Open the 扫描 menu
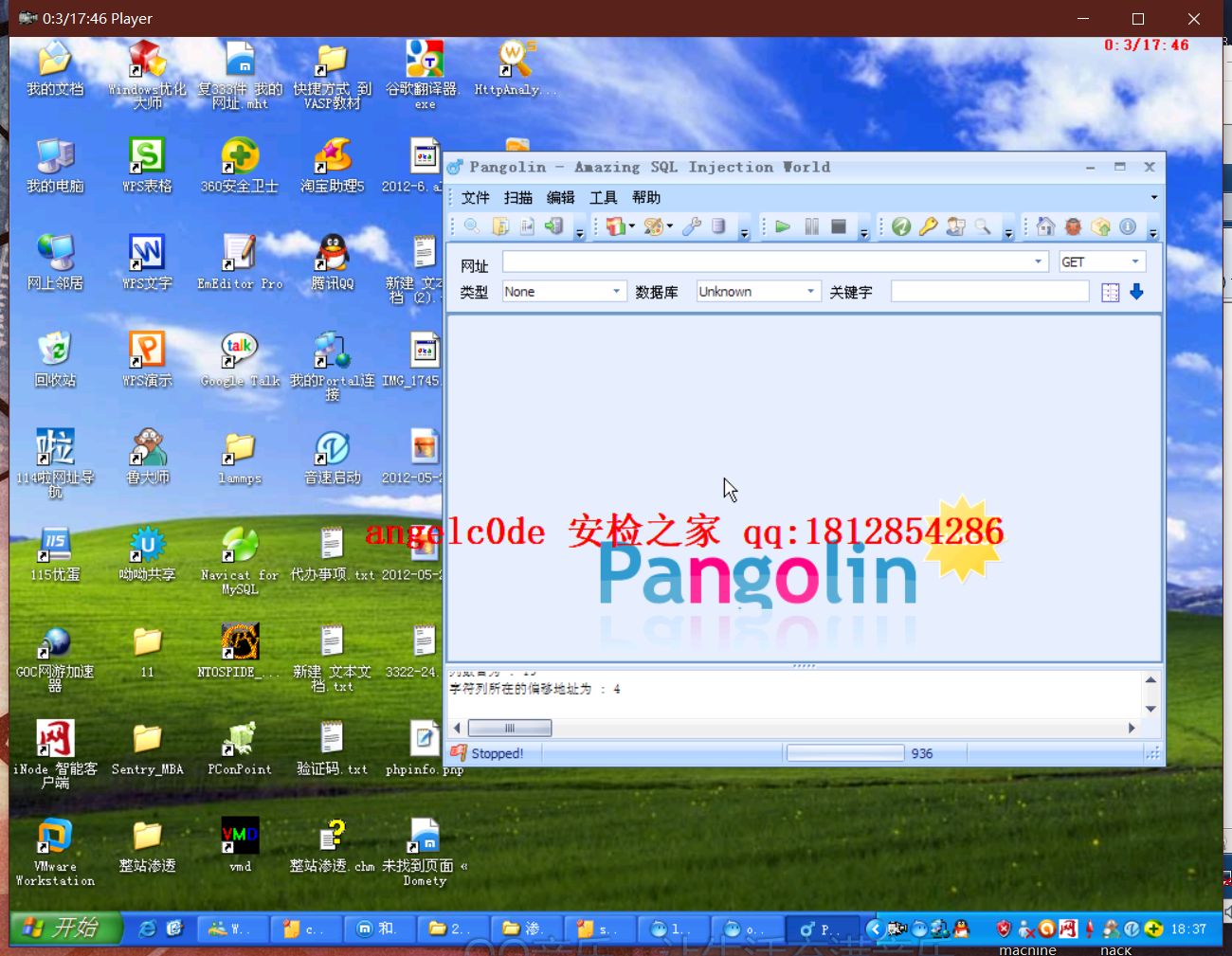Viewport: 1232px width, 956px height. click(518, 197)
